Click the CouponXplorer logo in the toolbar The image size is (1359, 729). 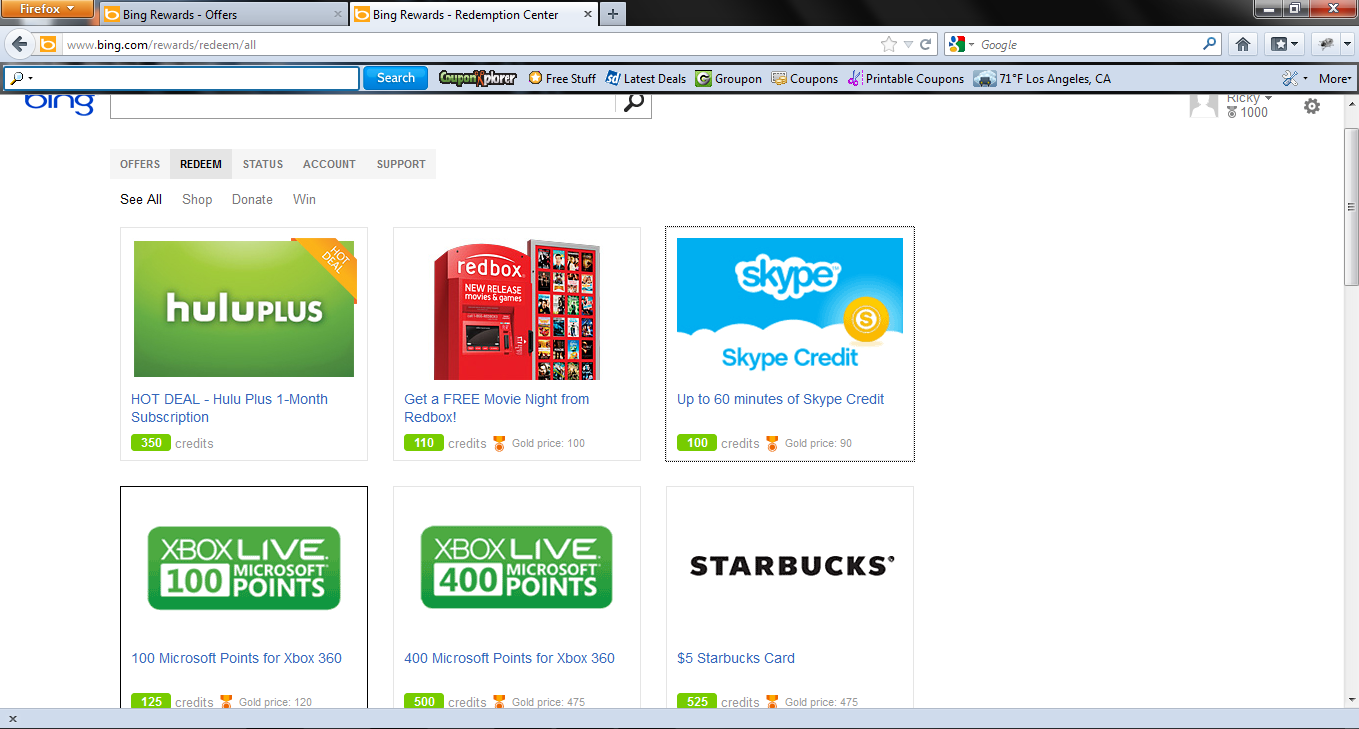click(x=477, y=78)
